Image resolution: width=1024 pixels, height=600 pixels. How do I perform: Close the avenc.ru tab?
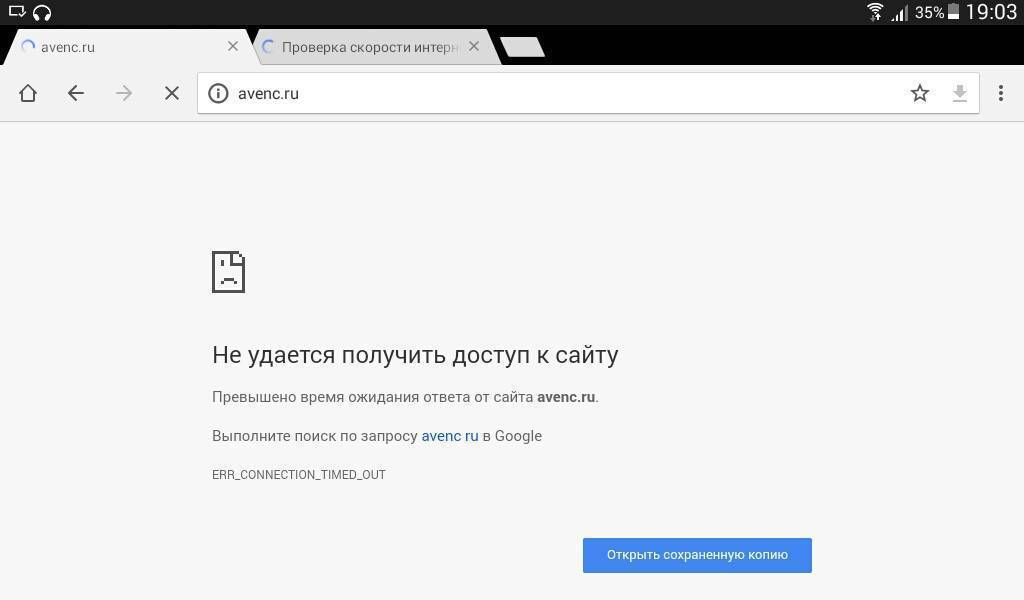click(x=232, y=46)
